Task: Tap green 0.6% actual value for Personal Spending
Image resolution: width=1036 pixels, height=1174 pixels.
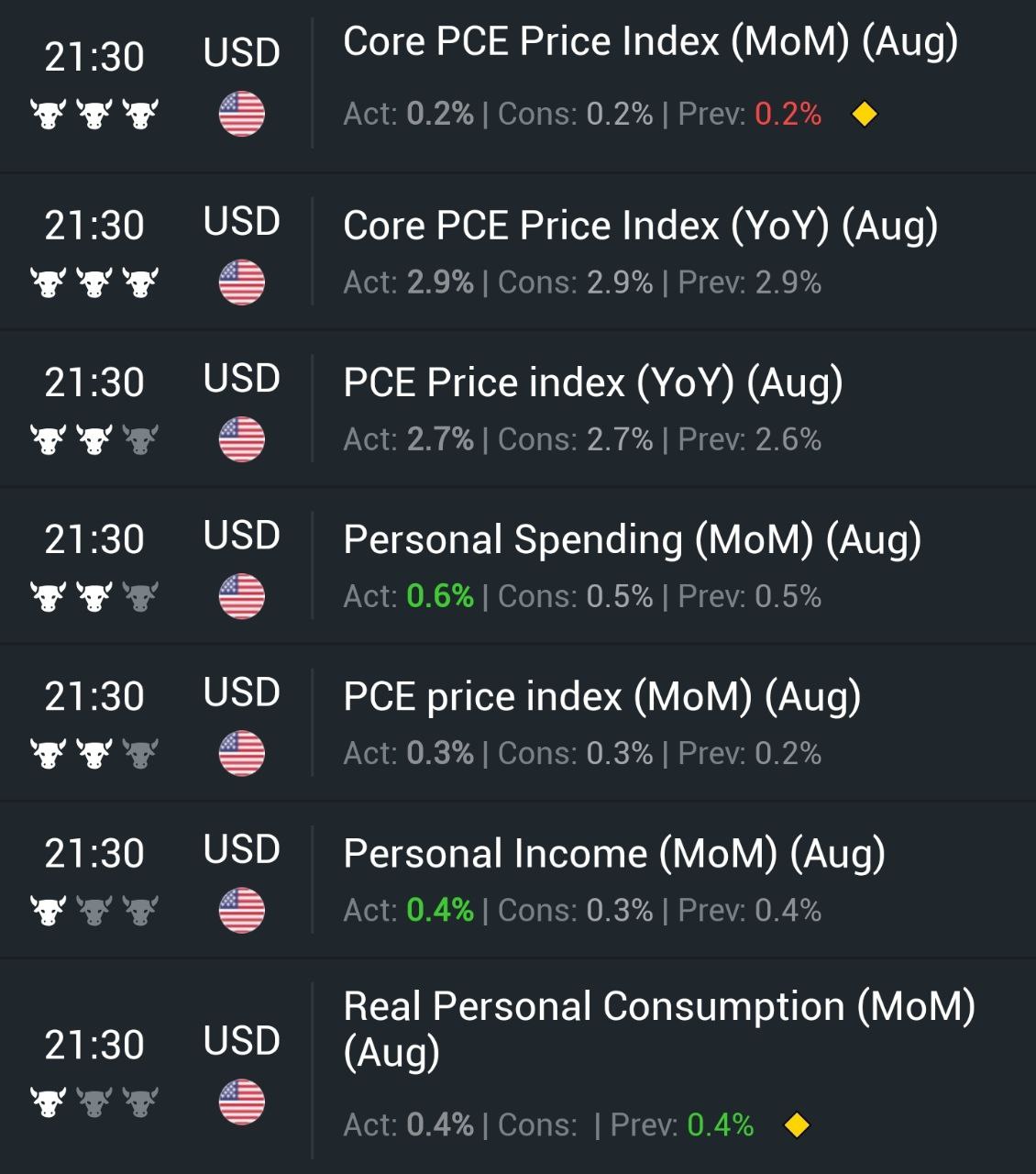Action: [440, 596]
